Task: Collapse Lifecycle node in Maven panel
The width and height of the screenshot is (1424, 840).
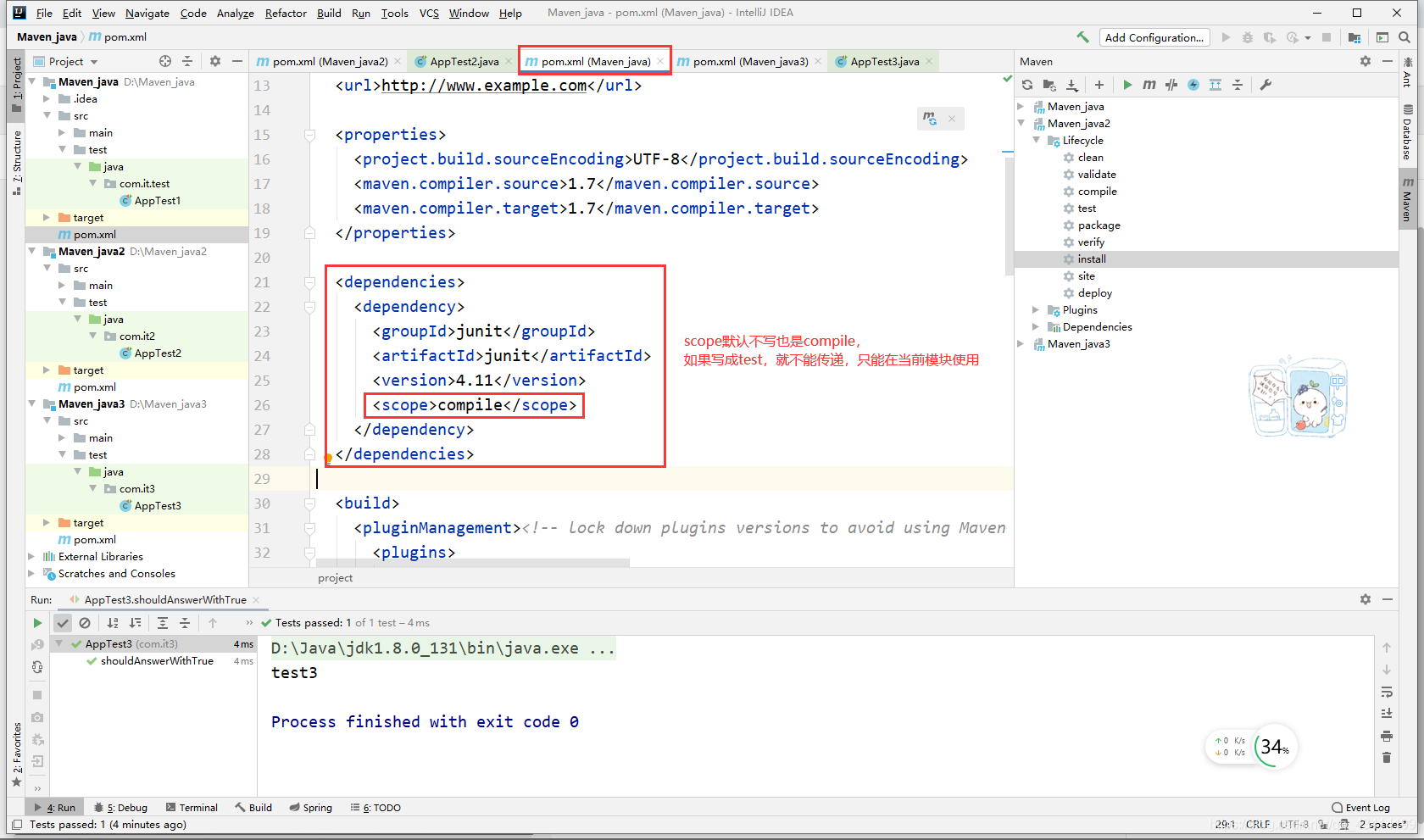Action: 1036,141
